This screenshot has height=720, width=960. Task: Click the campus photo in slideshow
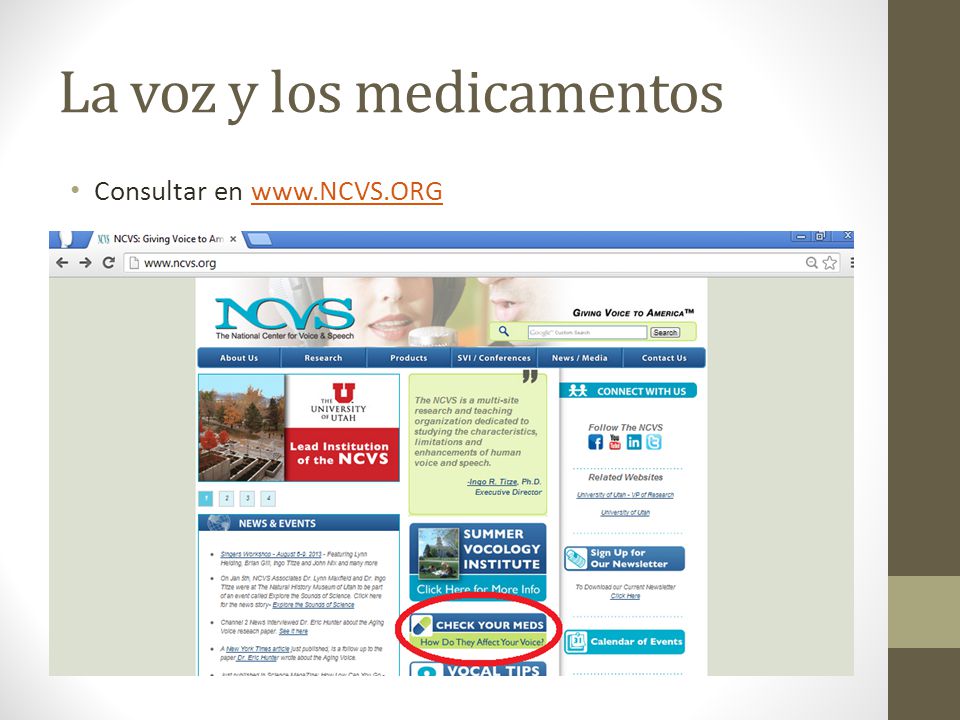242,428
